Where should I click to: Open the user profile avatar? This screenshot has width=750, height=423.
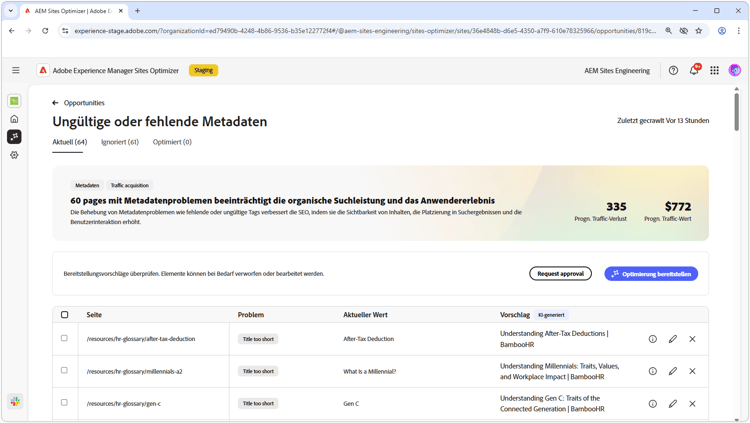click(734, 70)
